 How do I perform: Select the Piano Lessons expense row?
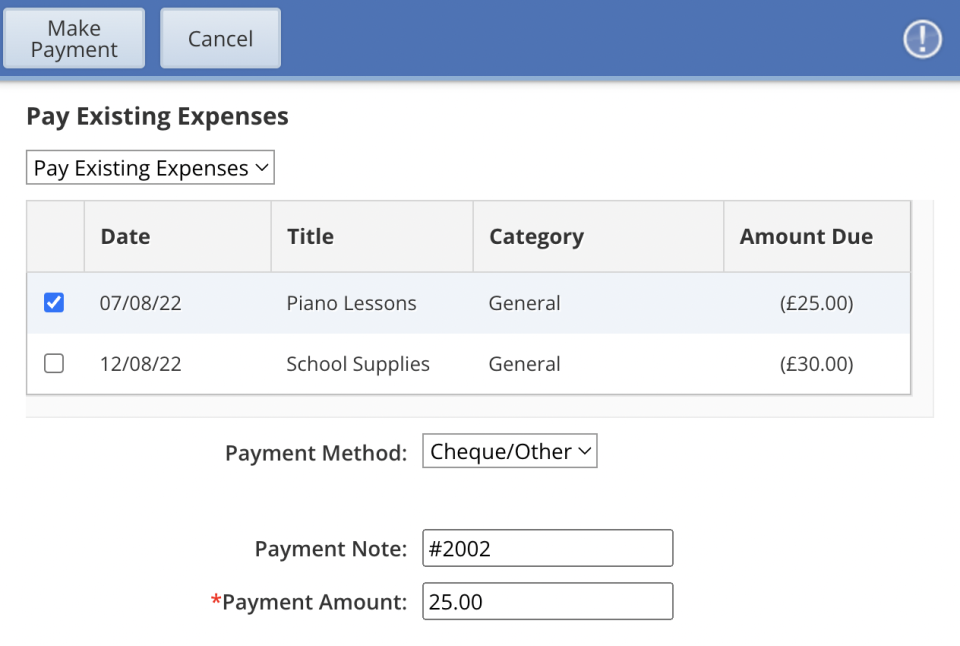(351, 302)
